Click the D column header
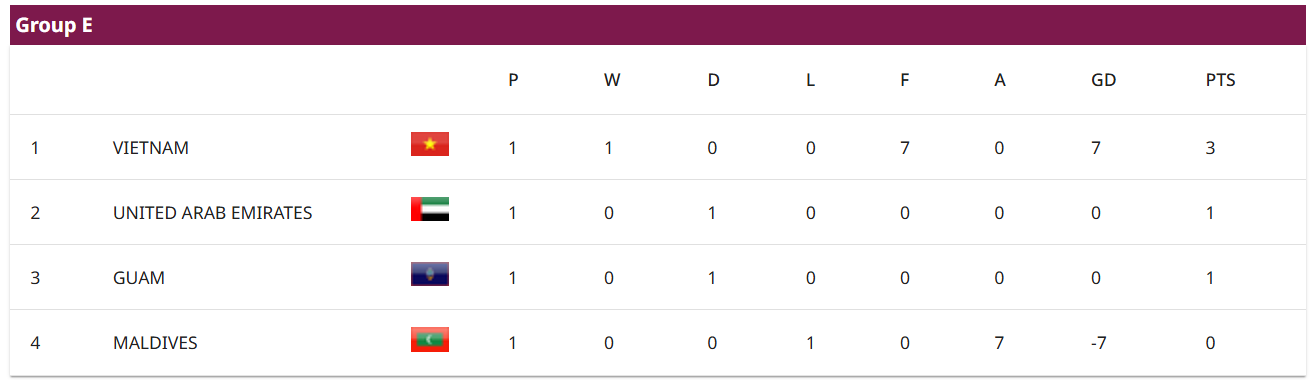This screenshot has height=380, width=1310. pyautogui.click(x=713, y=81)
